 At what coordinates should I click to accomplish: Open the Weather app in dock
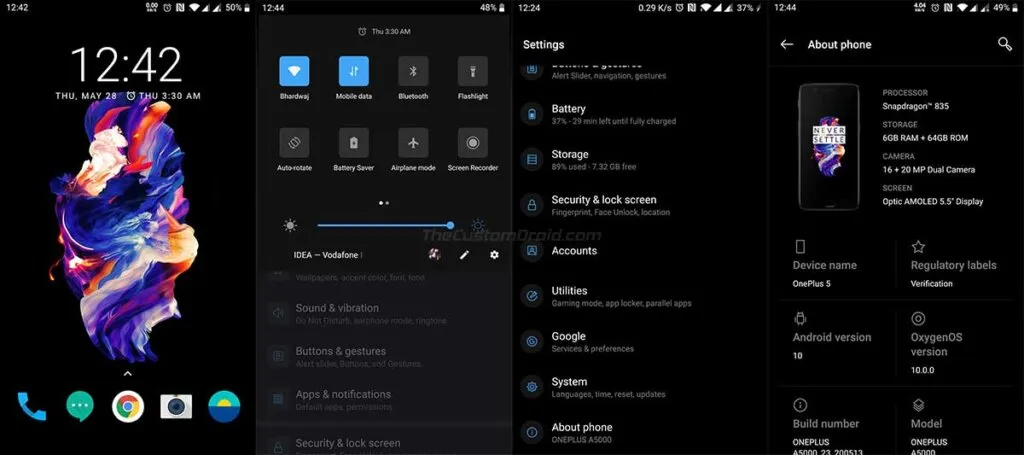(x=224, y=407)
